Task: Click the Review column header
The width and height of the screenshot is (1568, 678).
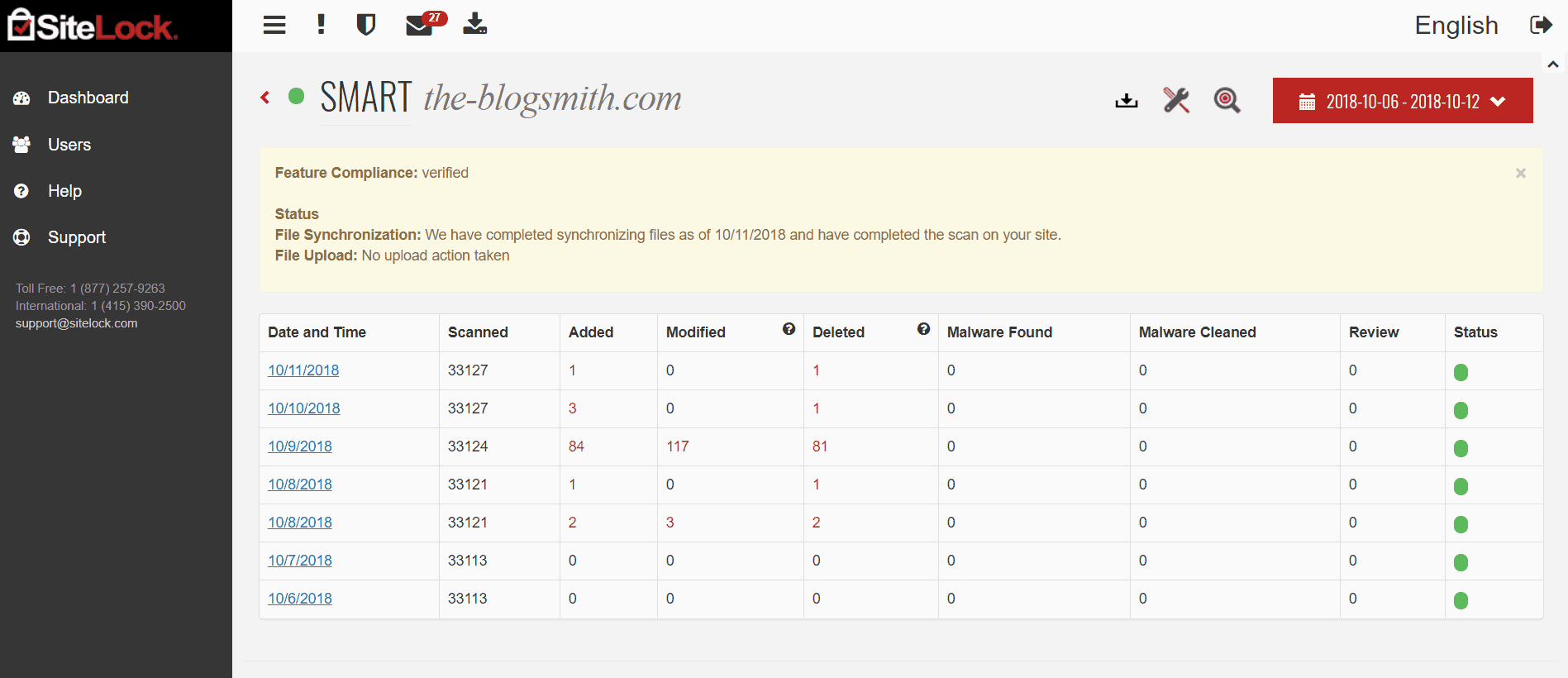Action: (1374, 332)
